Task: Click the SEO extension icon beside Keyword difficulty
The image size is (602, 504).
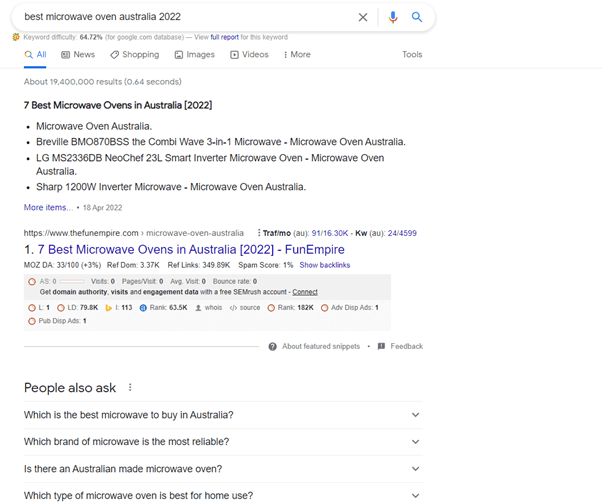Action: click(16, 37)
